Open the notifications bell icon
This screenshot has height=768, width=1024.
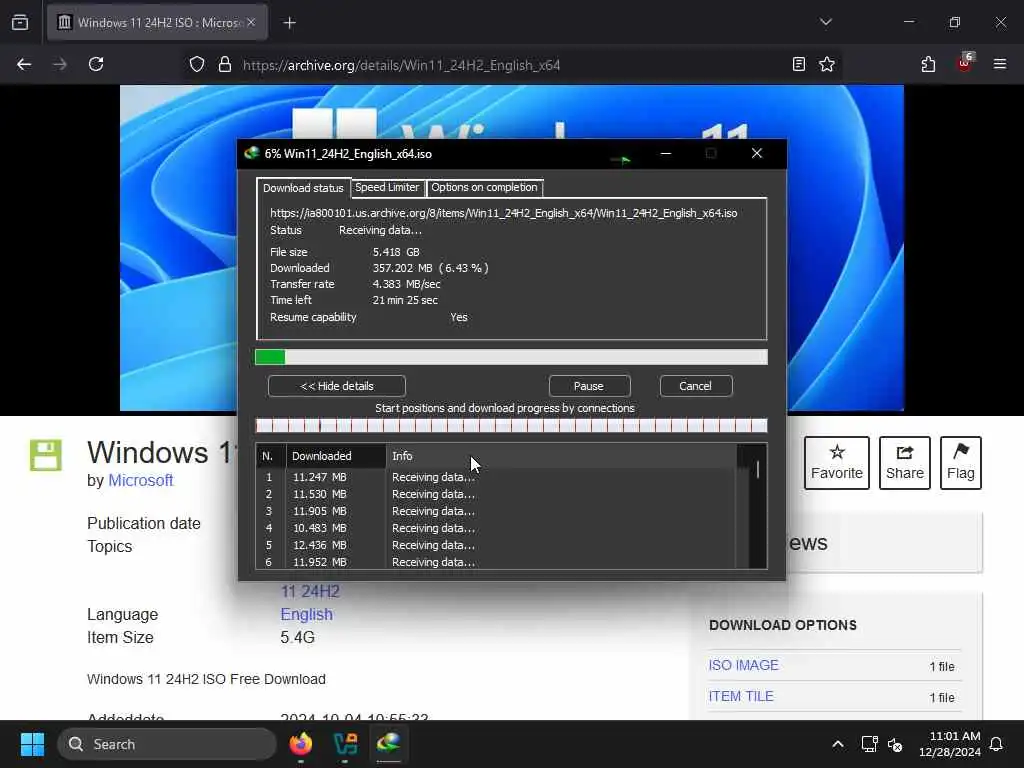tap(997, 744)
